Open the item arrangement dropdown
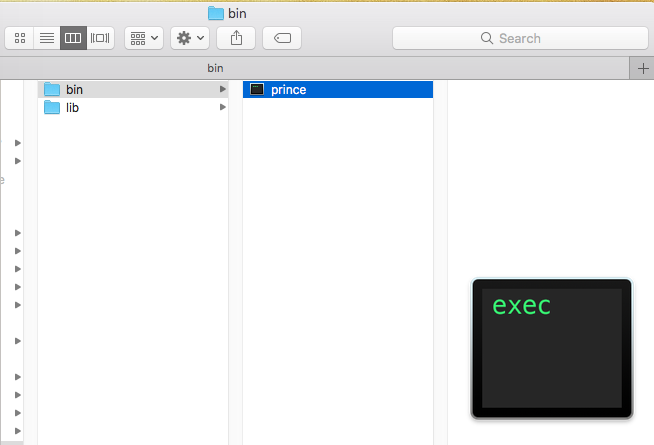The width and height of the screenshot is (654, 445). tap(144, 38)
